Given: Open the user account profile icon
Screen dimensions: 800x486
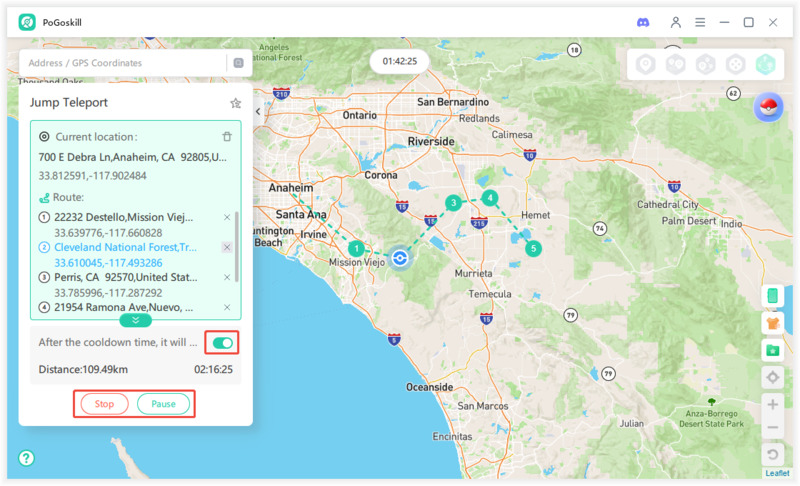Looking at the screenshot, I should coord(676,22).
